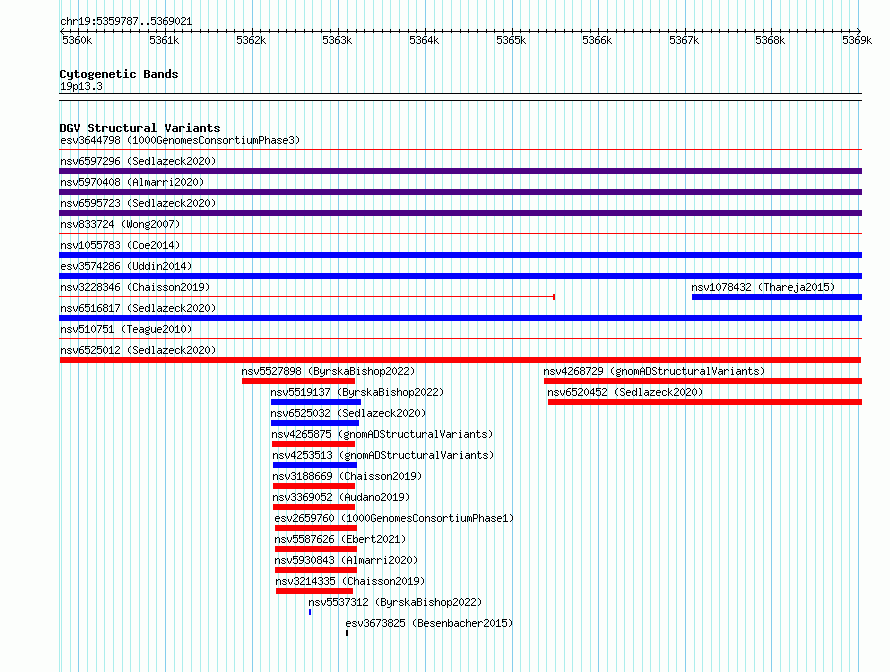Click the 5367k ruler tick
The height and width of the screenshot is (672, 890).
(x=684, y=40)
